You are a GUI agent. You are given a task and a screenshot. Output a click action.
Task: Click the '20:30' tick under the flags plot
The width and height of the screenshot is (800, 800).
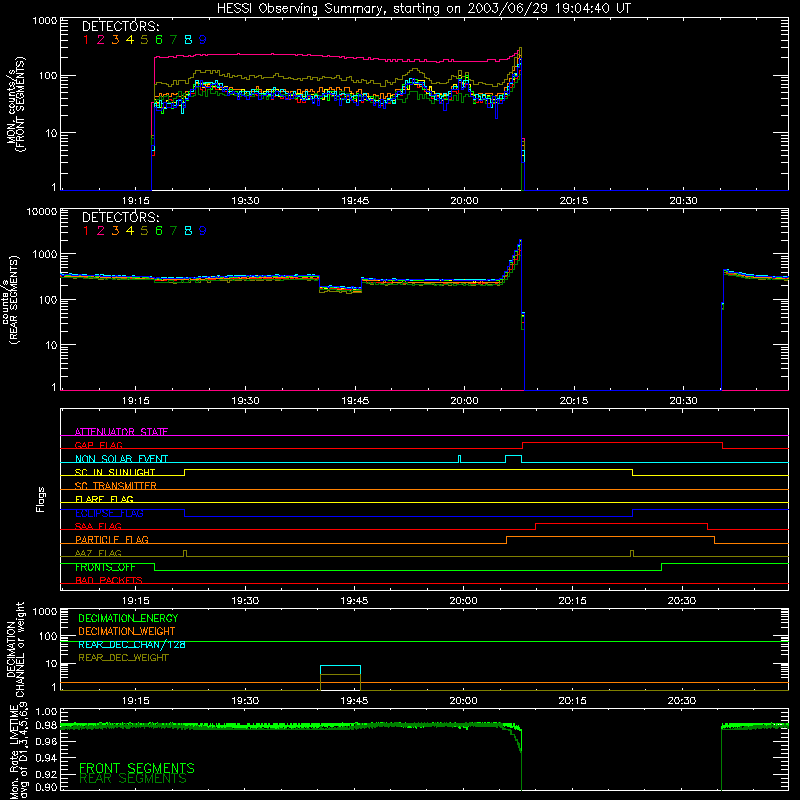(x=682, y=601)
